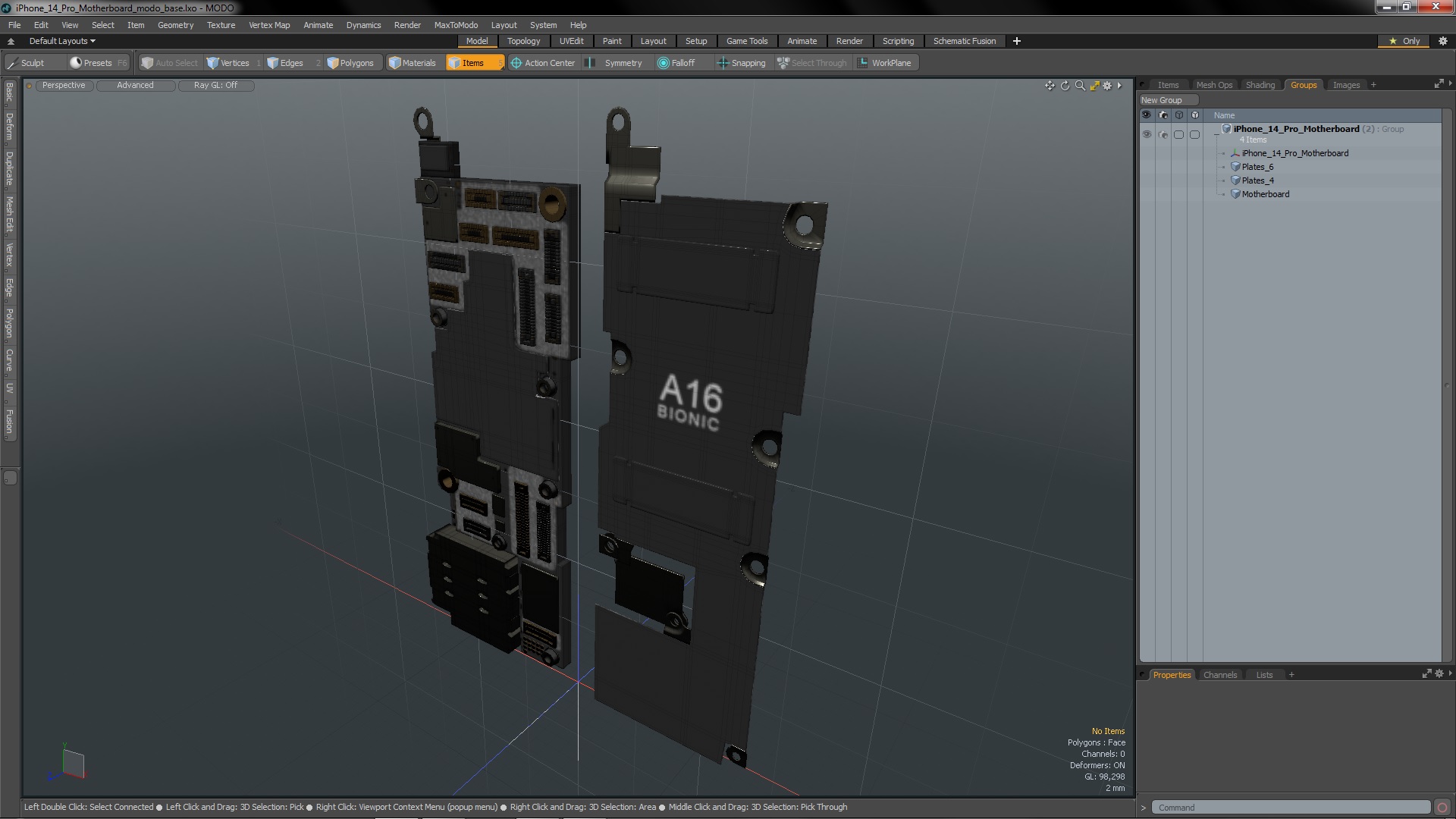Open the Default Layouts dropdown
Image resolution: width=1456 pixels, height=819 pixels.
pos(62,41)
